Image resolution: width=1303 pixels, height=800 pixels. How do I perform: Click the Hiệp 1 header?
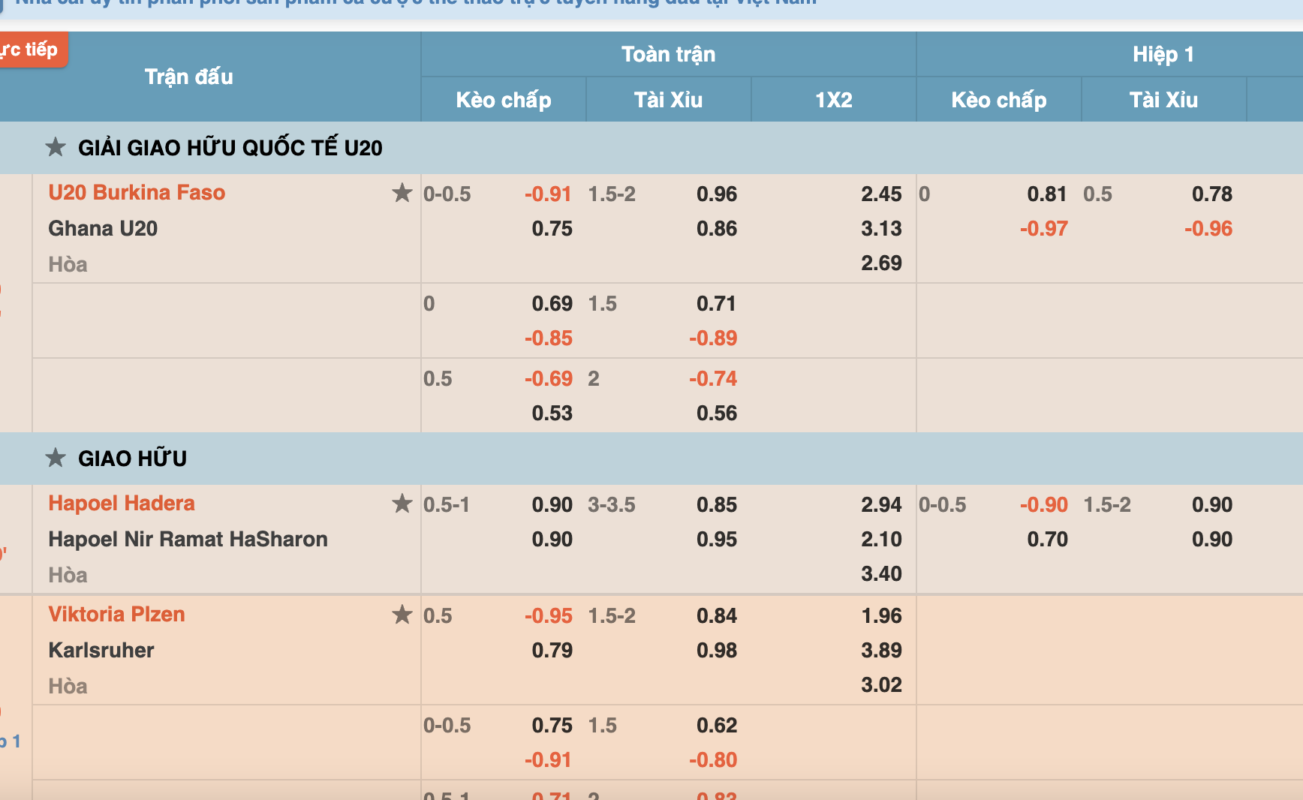(x=1163, y=54)
